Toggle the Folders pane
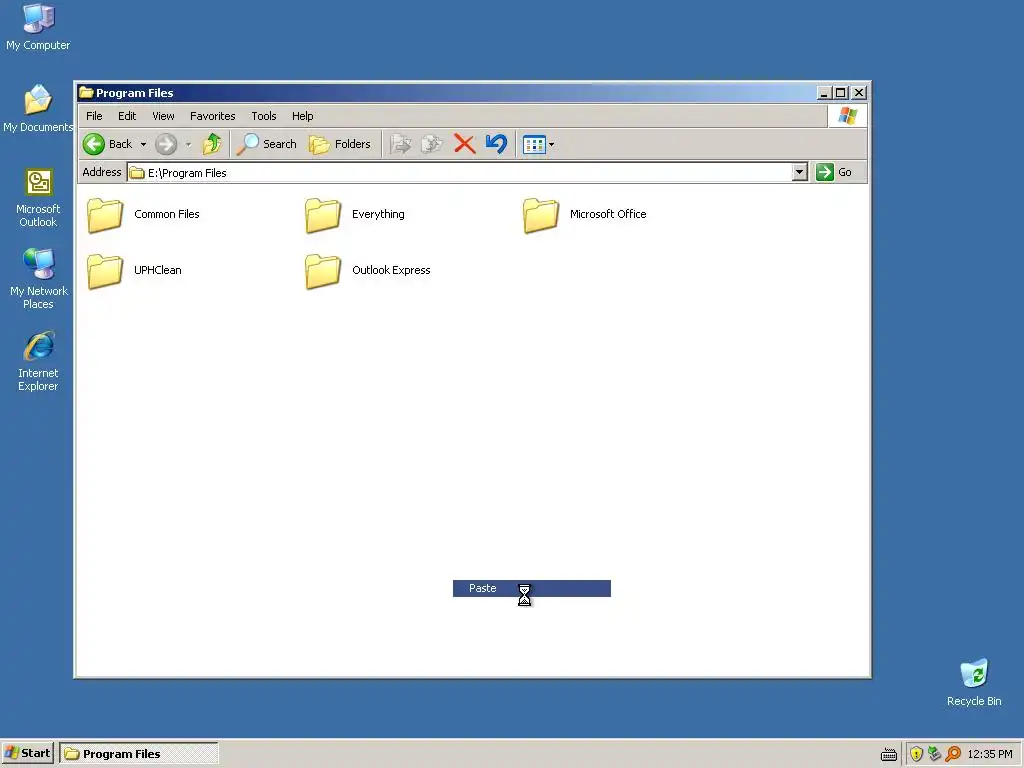1024x768 pixels. [340, 144]
